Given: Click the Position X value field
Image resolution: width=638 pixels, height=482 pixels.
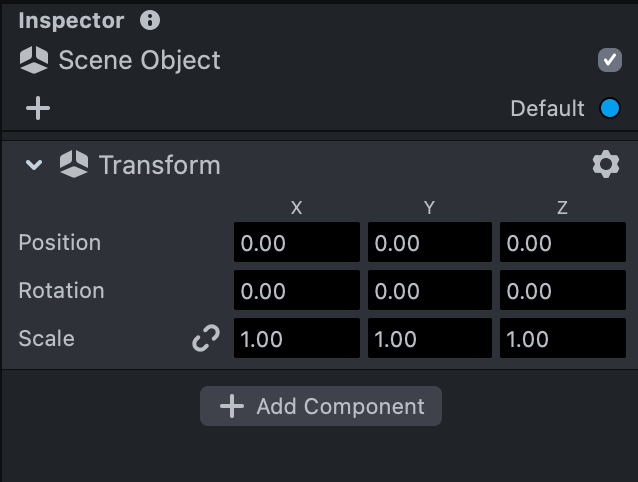Looking at the screenshot, I should tap(296, 243).
